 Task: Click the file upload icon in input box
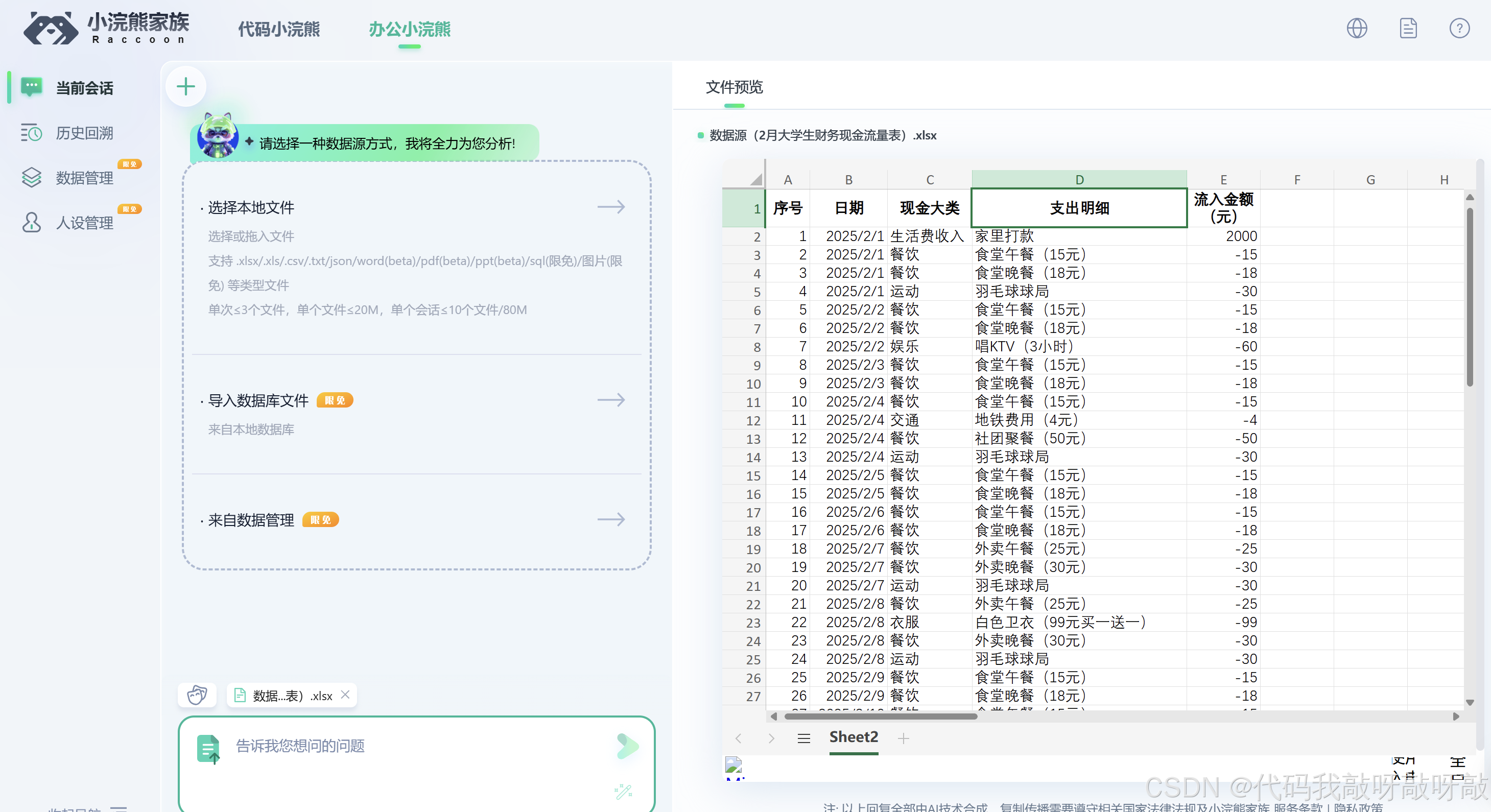pyautogui.click(x=208, y=749)
